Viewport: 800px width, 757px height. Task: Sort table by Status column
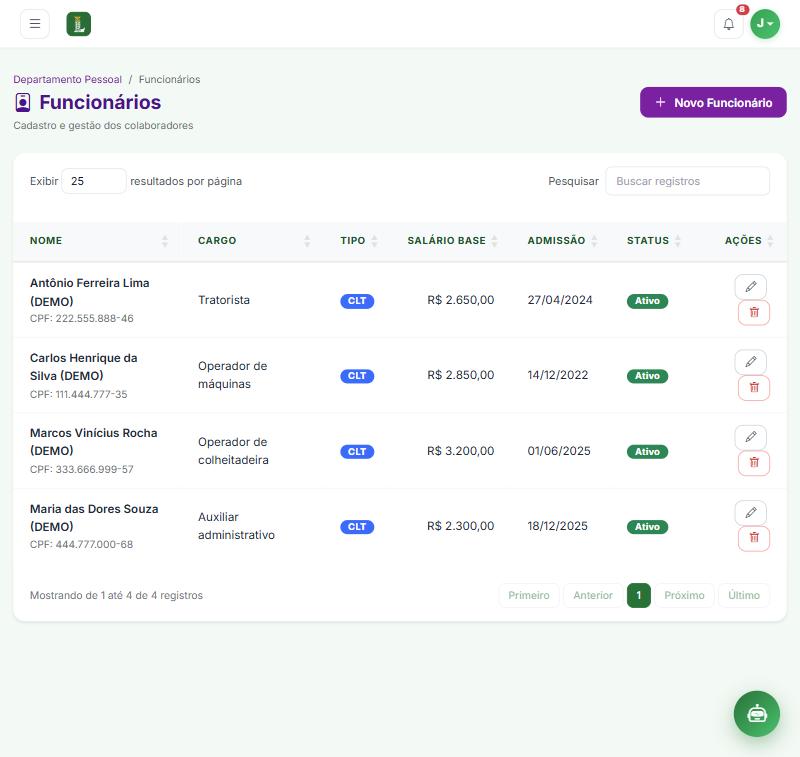coord(654,241)
